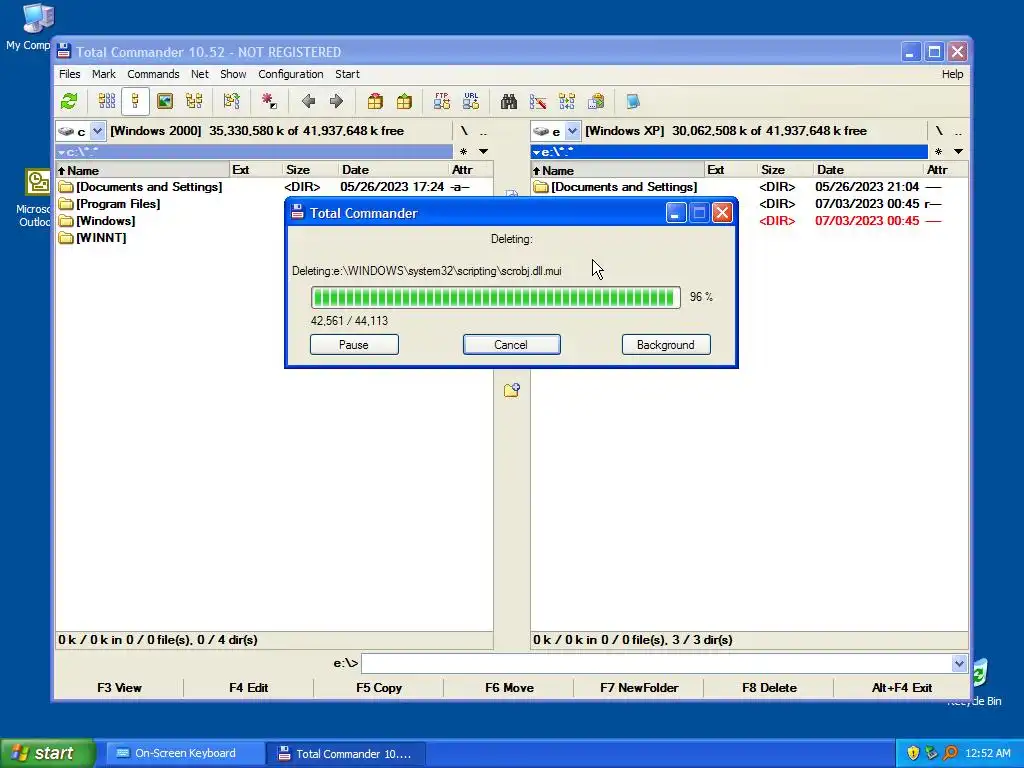Click the invert selection asterisk icon
The height and width of the screenshot is (768, 1024).
[x=268, y=101]
